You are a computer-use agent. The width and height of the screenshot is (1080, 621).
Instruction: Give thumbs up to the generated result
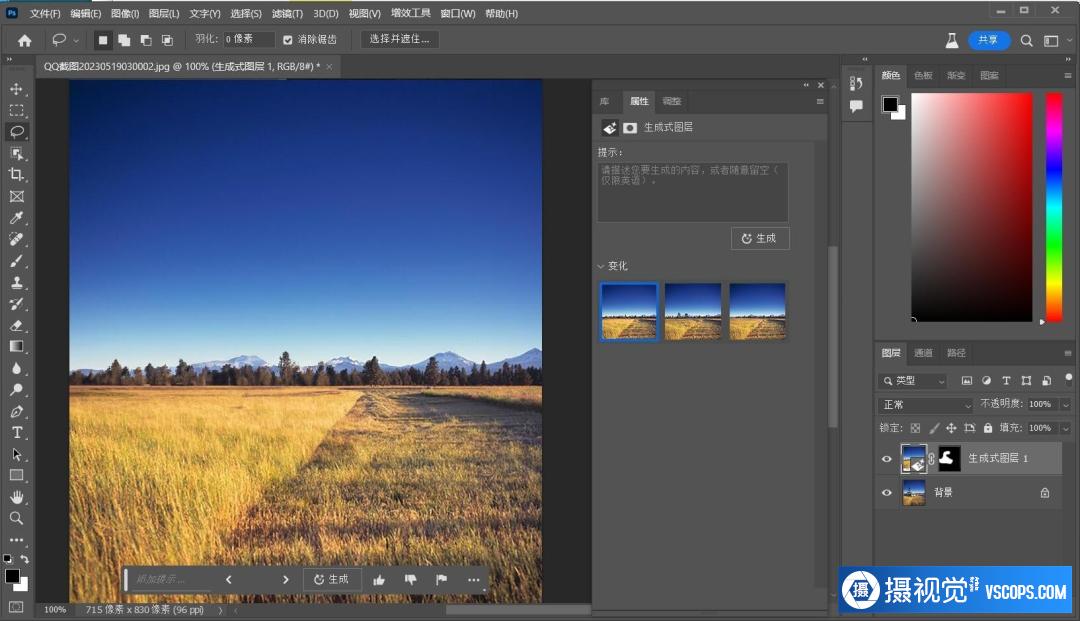tap(379, 580)
